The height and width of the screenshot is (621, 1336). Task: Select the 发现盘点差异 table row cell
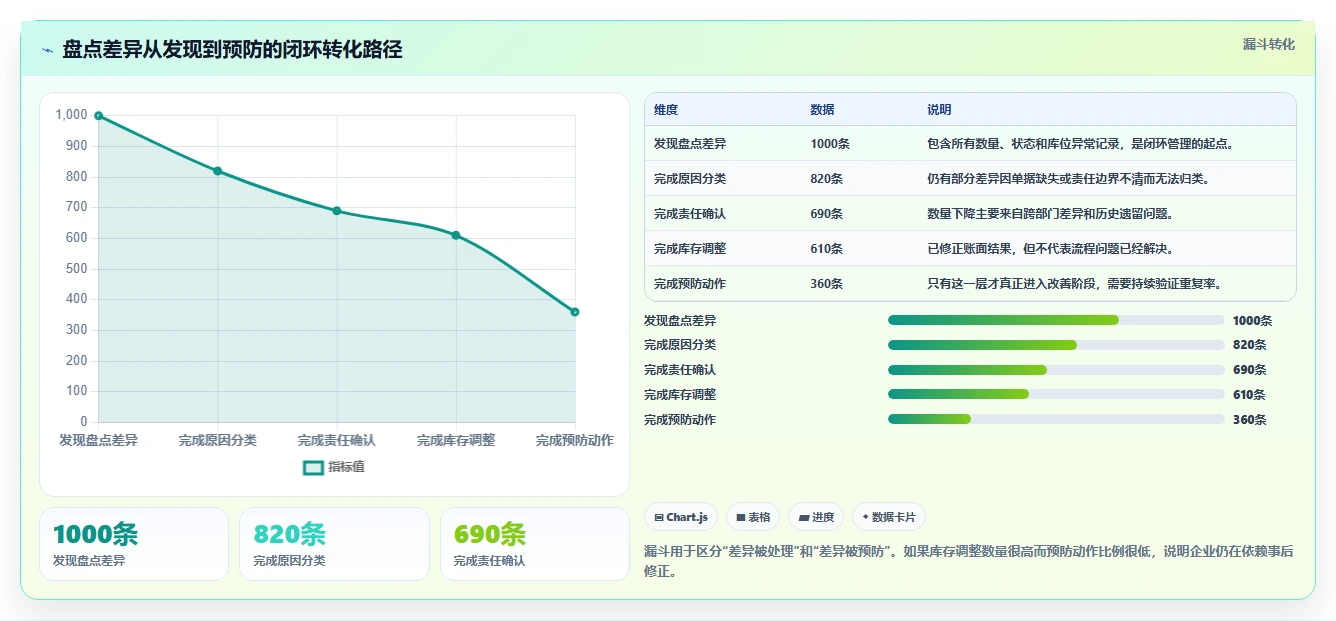(690, 144)
